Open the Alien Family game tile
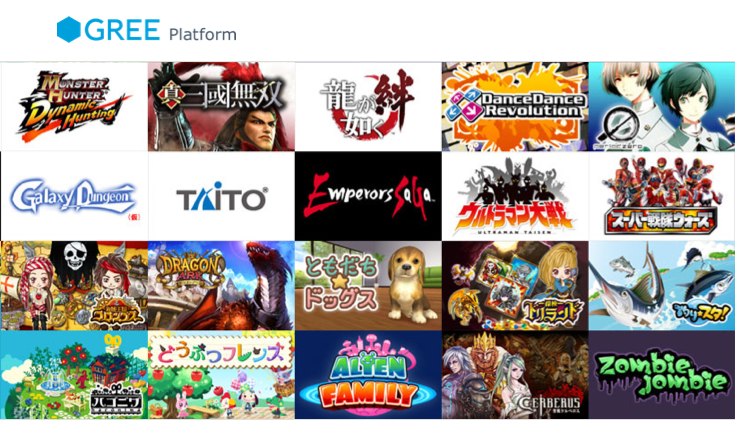This screenshot has width=735, height=421. click(x=368, y=375)
